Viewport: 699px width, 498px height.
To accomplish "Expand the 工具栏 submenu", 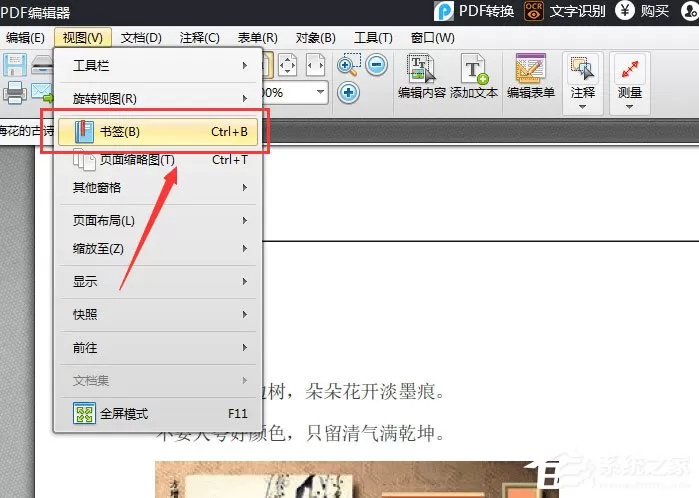I will tap(158, 66).
